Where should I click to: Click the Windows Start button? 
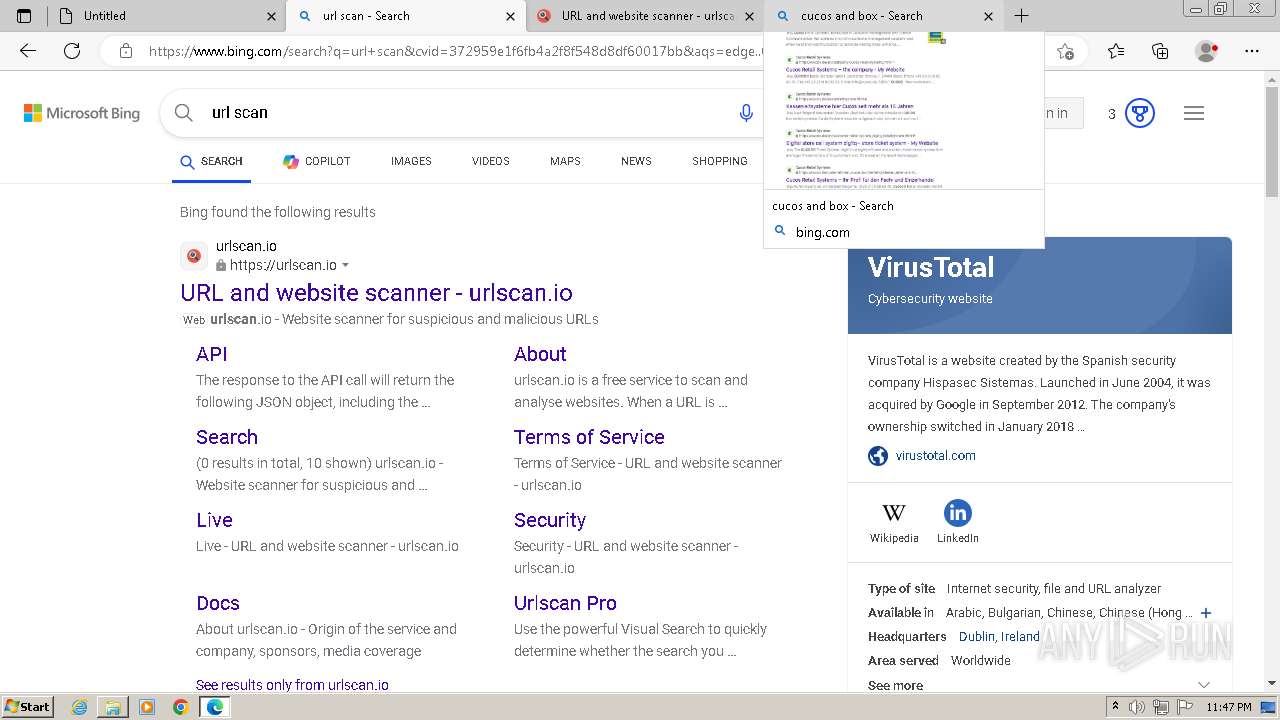pyautogui.click(x=27, y=707)
